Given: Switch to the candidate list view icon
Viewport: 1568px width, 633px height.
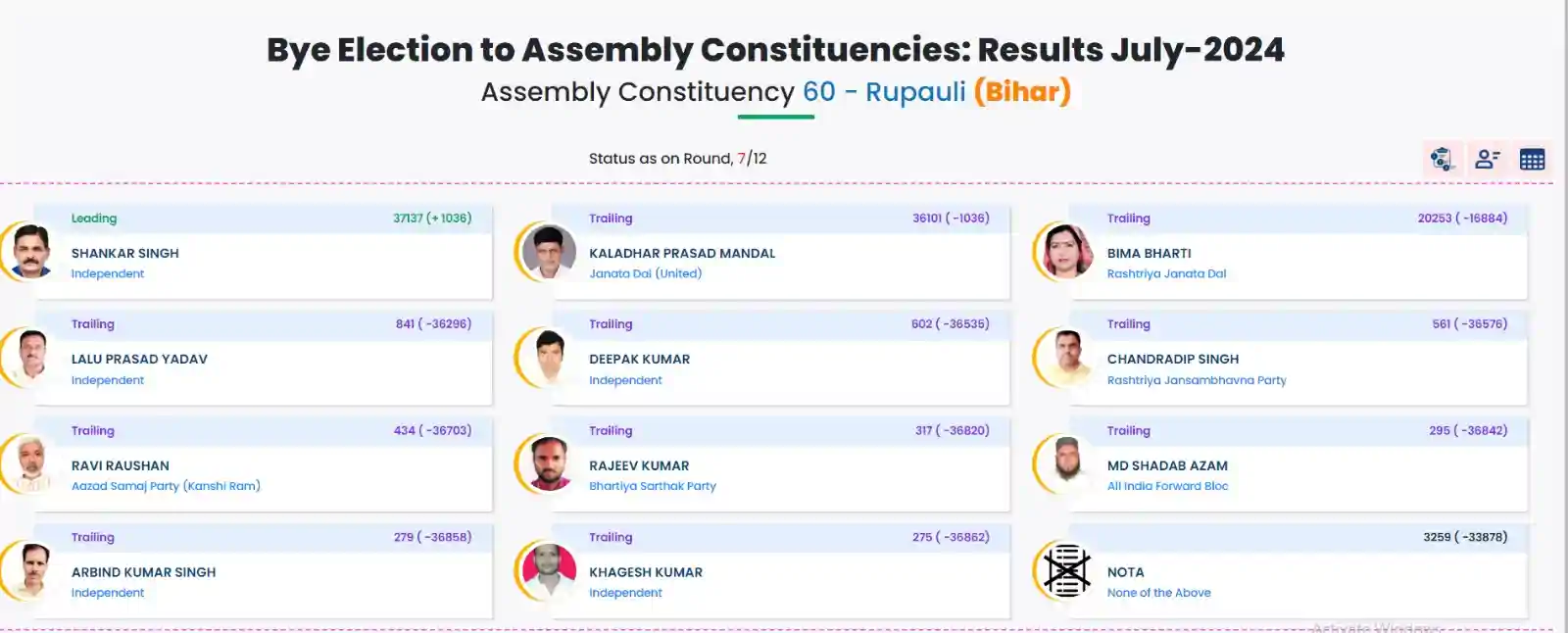Looking at the screenshot, I should coord(1488,159).
